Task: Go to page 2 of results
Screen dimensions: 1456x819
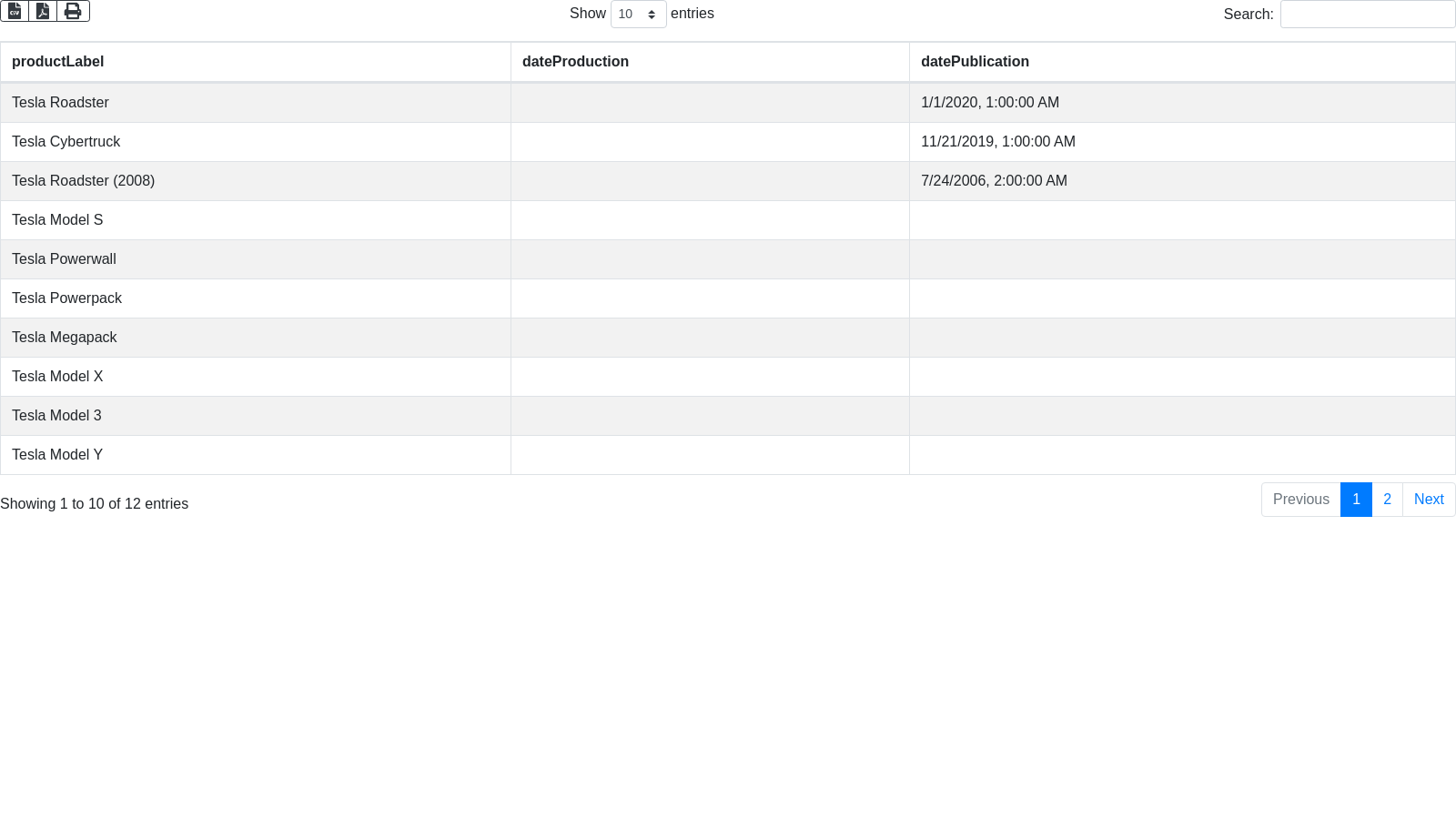Action: click(1387, 500)
